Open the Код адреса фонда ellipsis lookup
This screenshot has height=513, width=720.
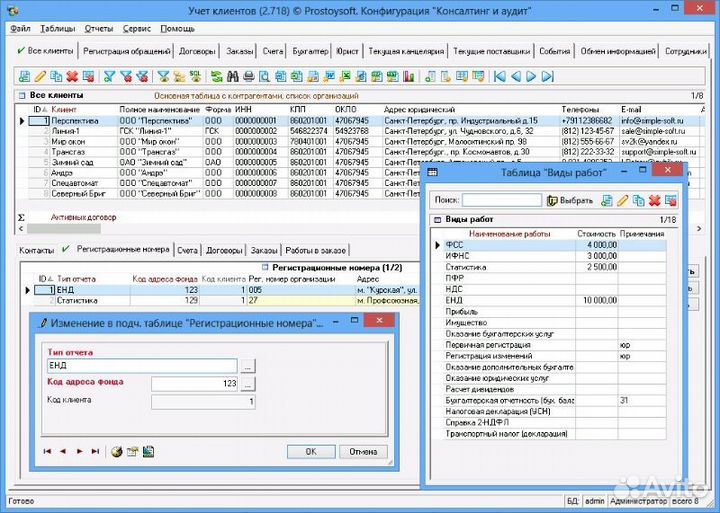(x=248, y=384)
